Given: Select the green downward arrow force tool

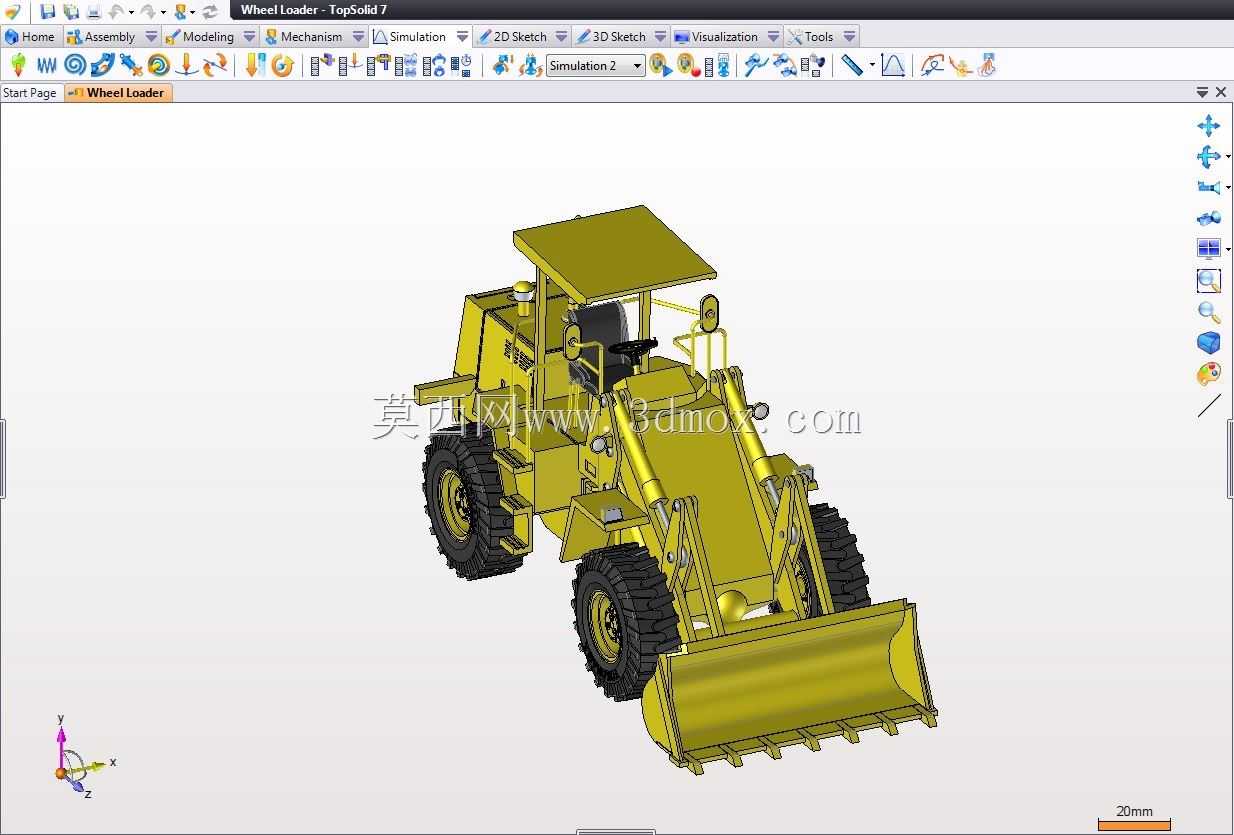Looking at the screenshot, I should 18,66.
